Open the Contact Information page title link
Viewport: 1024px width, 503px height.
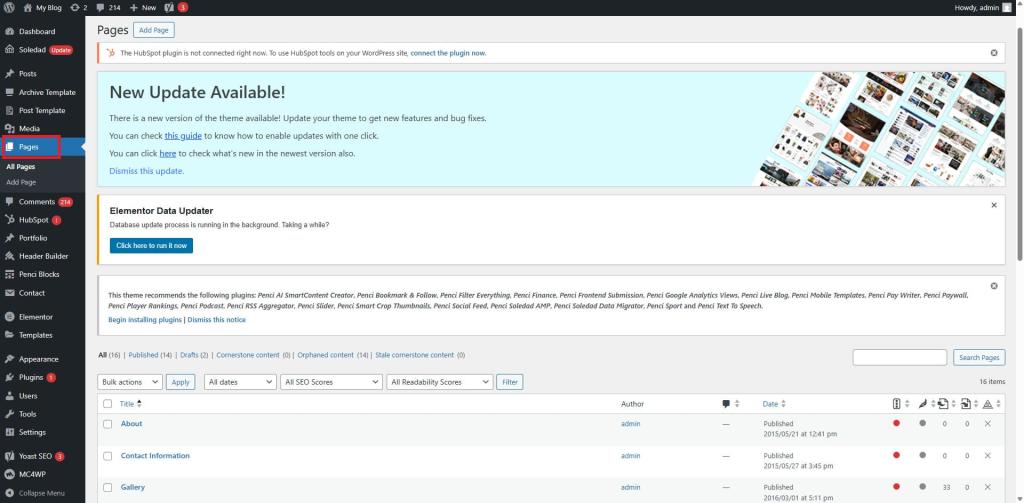[x=155, y=456]
